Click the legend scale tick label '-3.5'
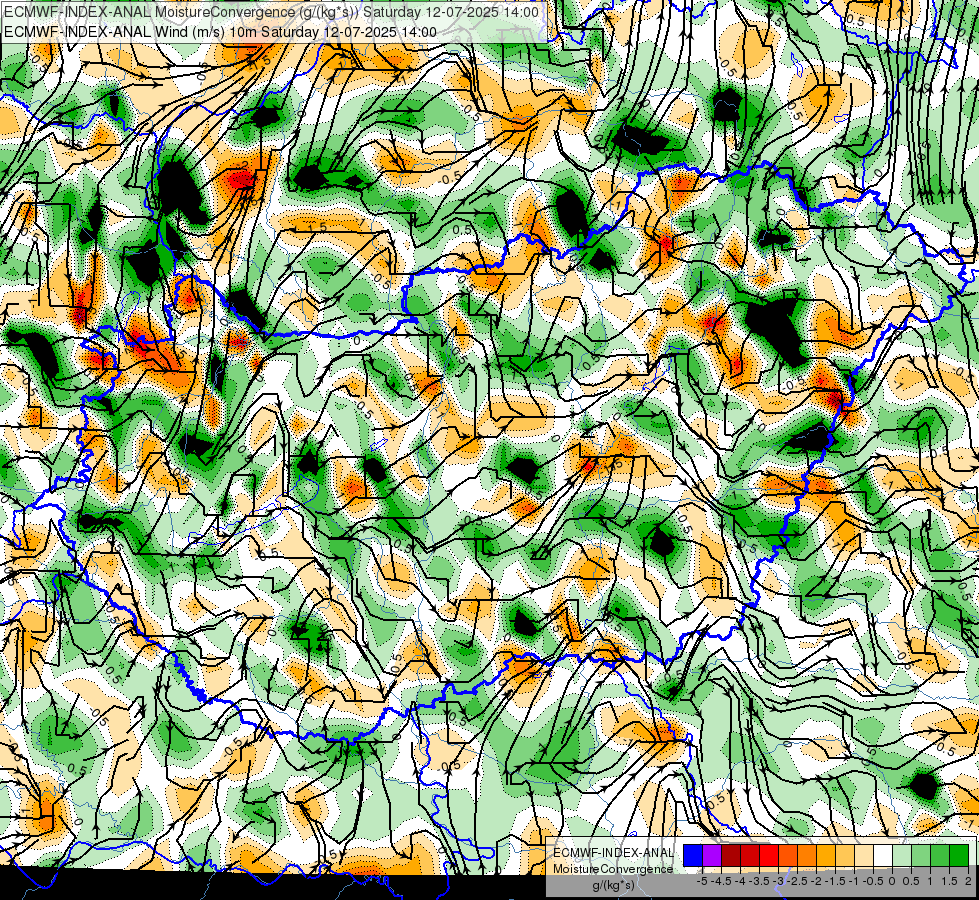The height and width of the screenshot is (900, 979). tap(760, 881)
